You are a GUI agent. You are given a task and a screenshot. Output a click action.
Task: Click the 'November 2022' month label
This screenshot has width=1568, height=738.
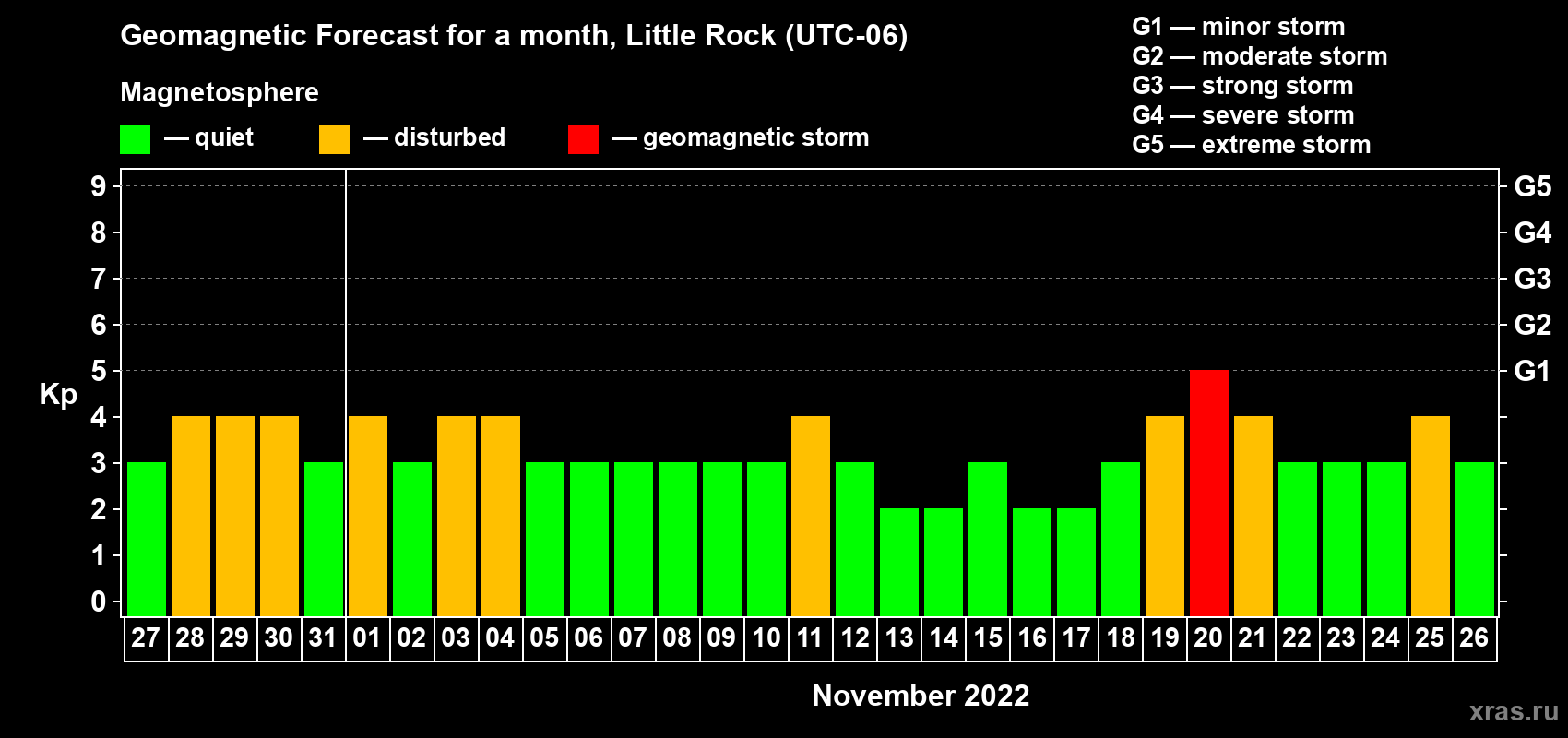[x=921, y=696]
